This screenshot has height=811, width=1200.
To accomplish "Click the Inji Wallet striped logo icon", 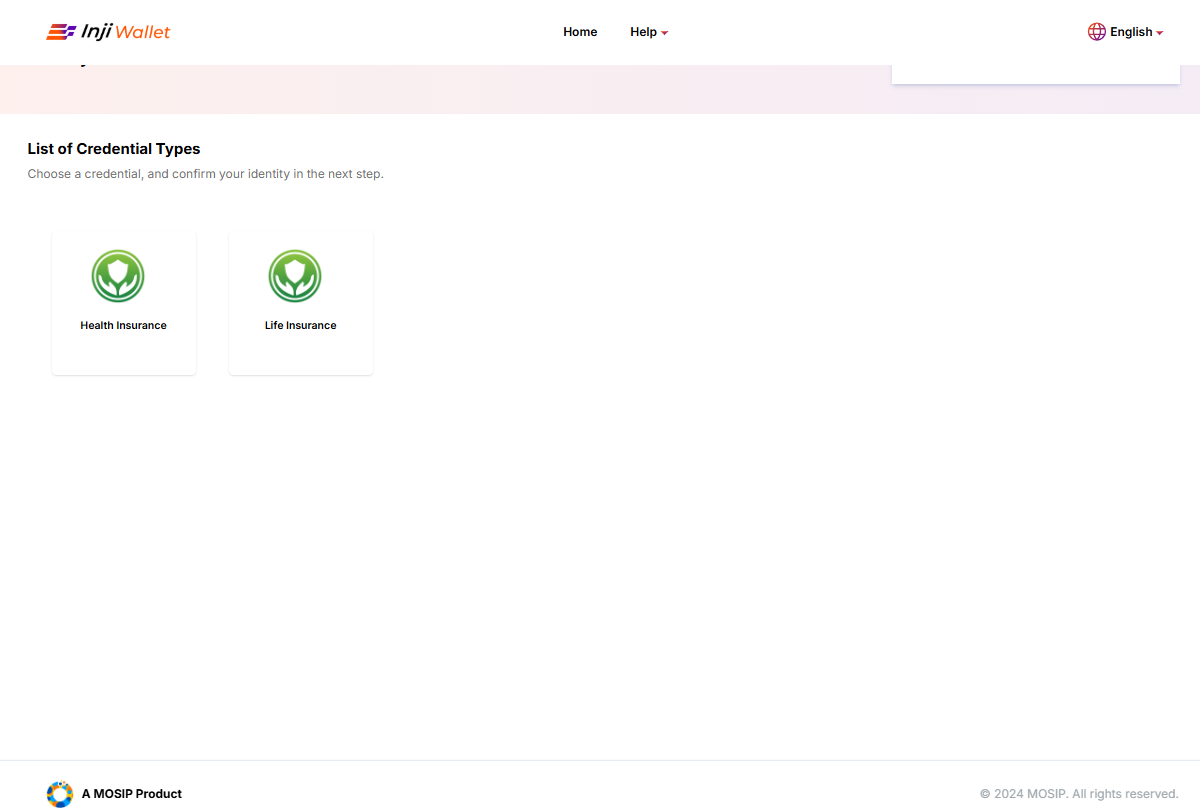I will coord(60,32).
